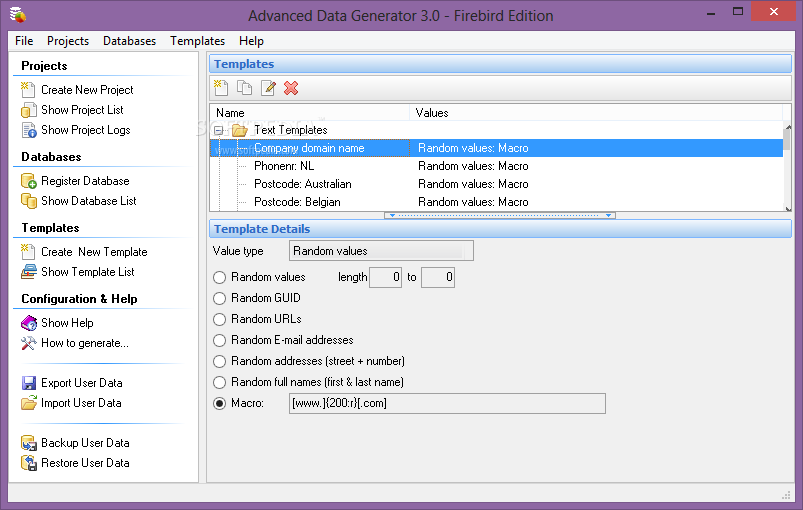
Task: Click the new template toolbar icon
Action: [221, 88]
